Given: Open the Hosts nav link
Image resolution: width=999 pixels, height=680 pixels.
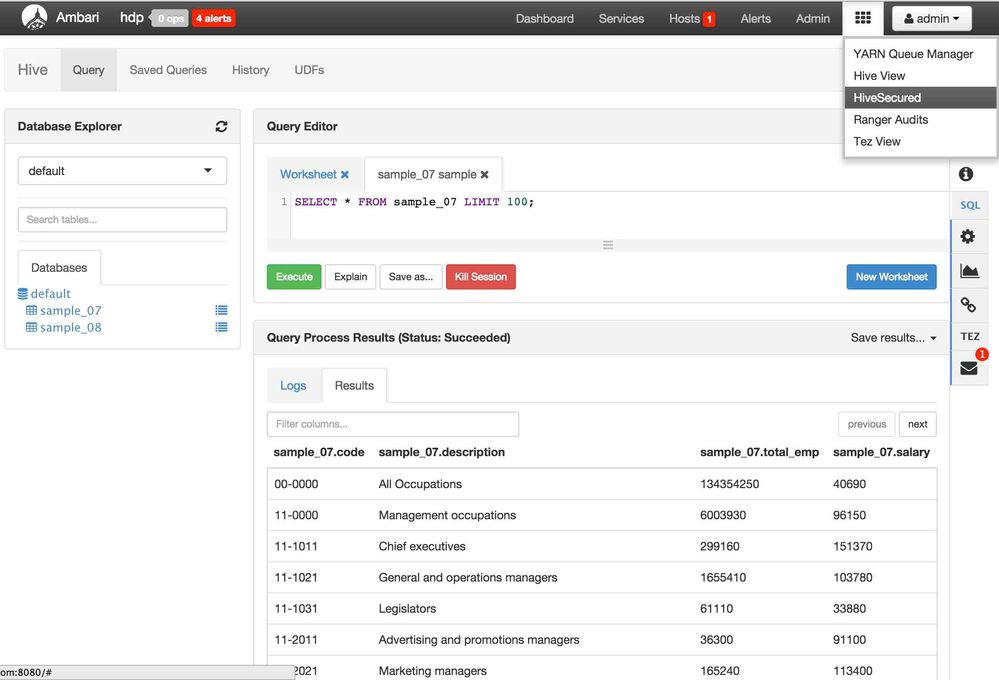Looking at the screenshot, I should point(684,19).
